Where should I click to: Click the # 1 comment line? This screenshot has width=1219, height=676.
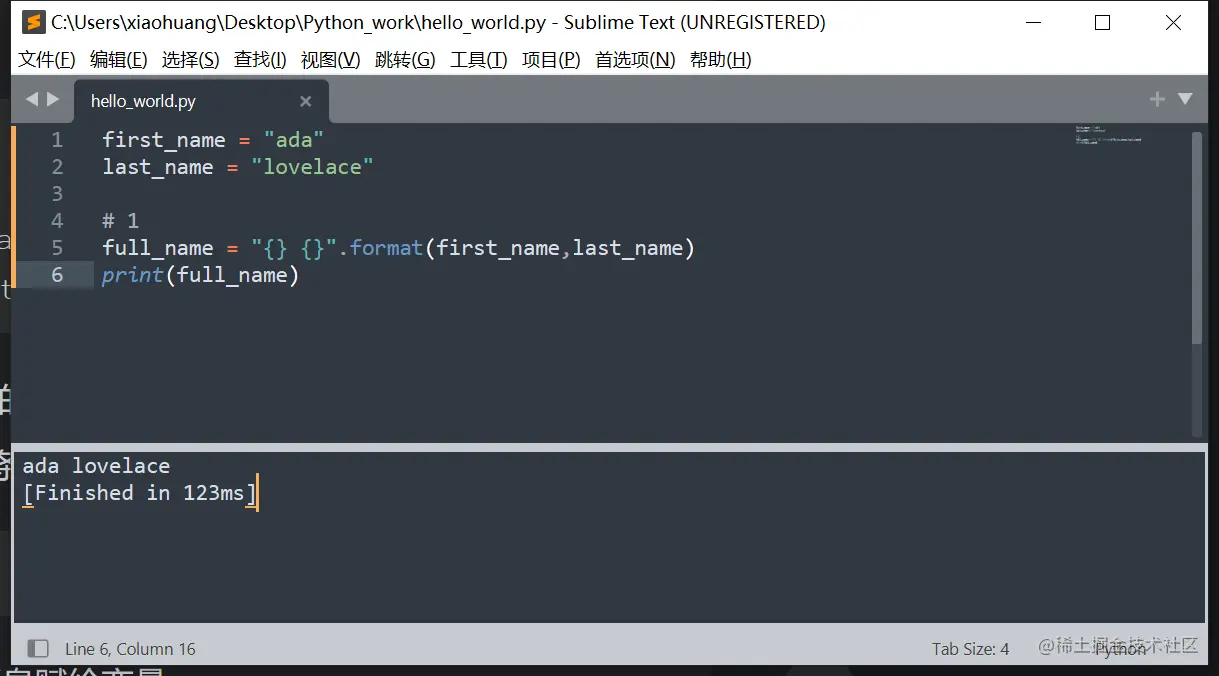coord(121,221)
